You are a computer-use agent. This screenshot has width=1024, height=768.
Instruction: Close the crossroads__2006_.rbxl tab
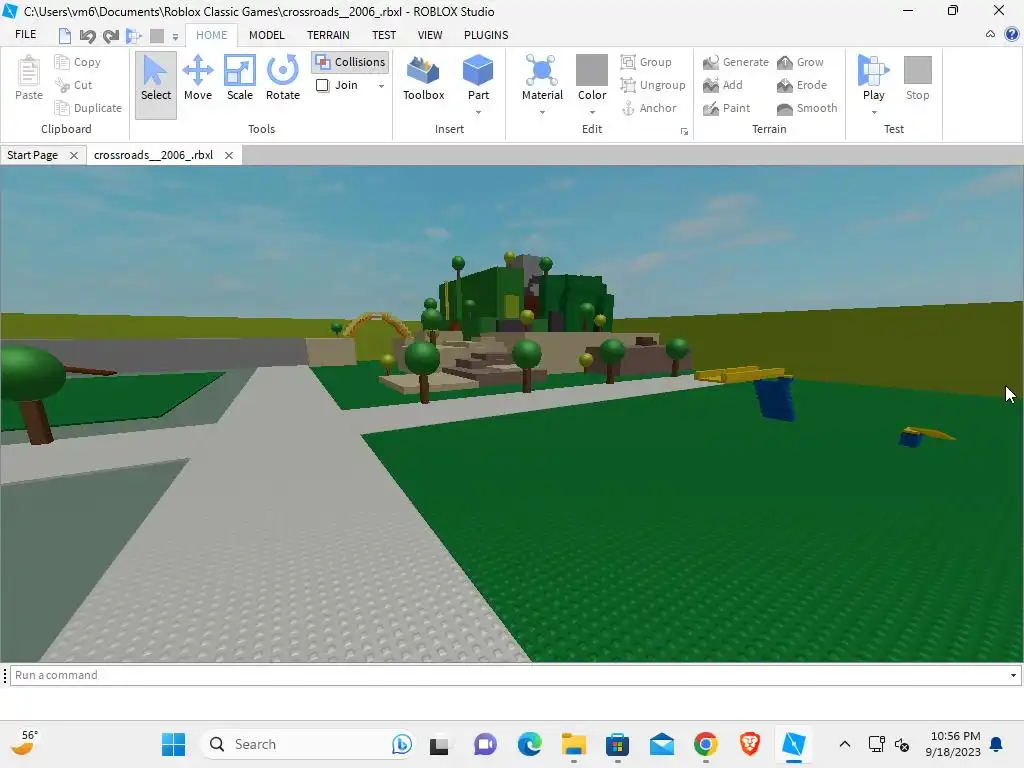click(x=229, y=155)
